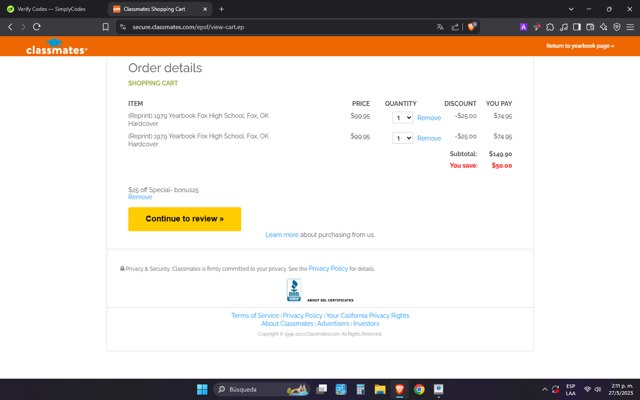Click the browser back arrow
The width and height of the screenshot is (640, 400).
click(x=10, y=27)
